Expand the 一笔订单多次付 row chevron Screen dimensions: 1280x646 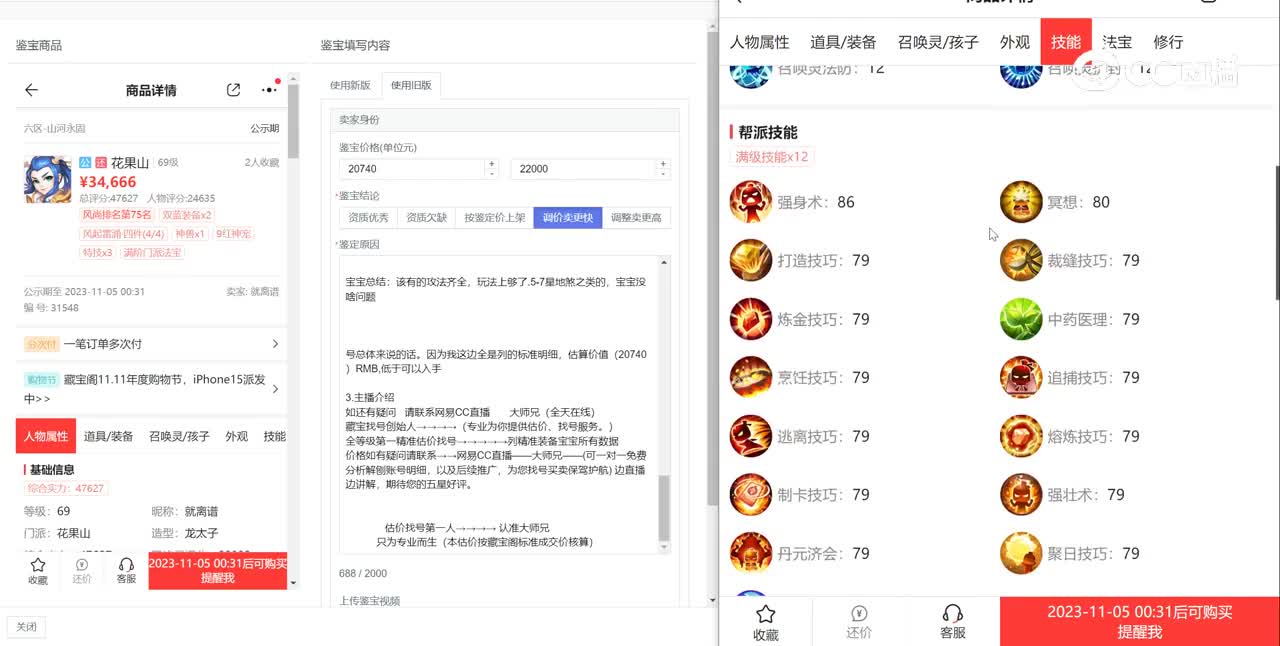point(275,344)
